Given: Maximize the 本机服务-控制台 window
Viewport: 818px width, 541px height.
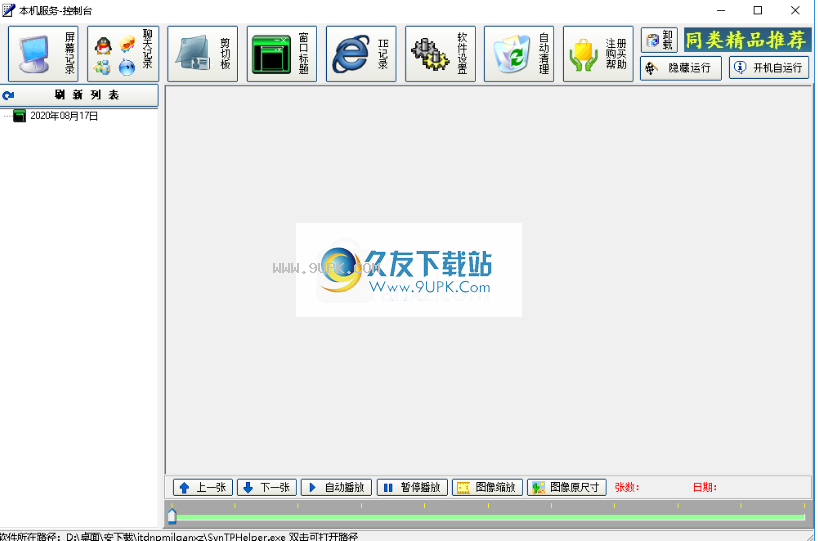Looking at the screenshot, I should click(x=758, y=10).
